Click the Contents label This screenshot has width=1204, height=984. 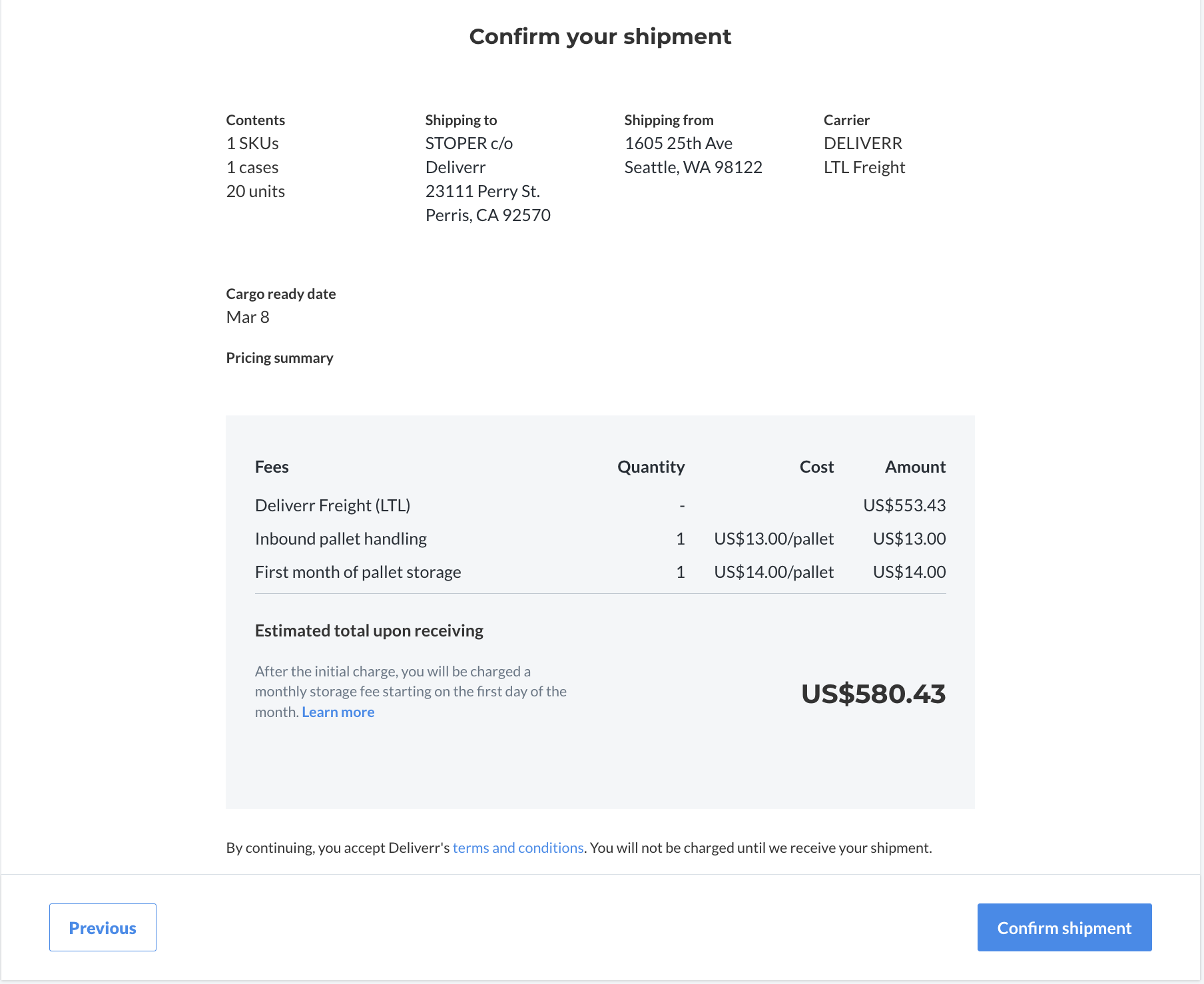coord(256,120)
